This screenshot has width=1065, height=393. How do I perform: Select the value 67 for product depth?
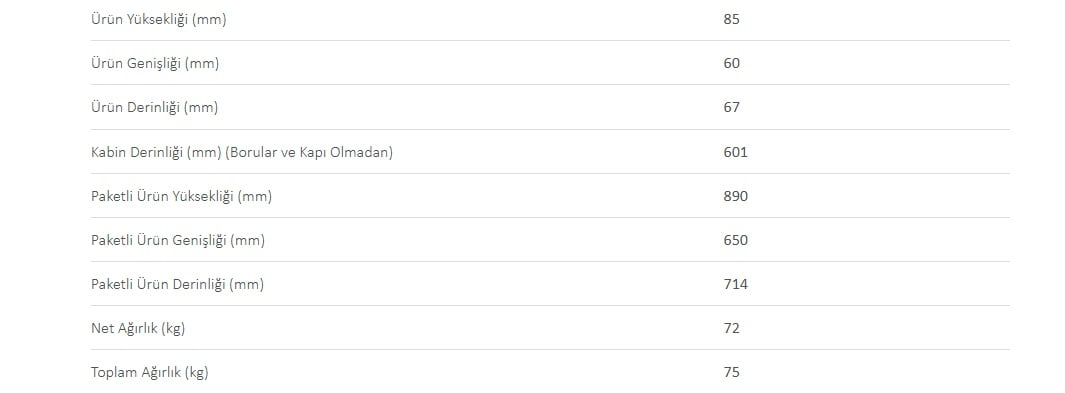[732, 107]
